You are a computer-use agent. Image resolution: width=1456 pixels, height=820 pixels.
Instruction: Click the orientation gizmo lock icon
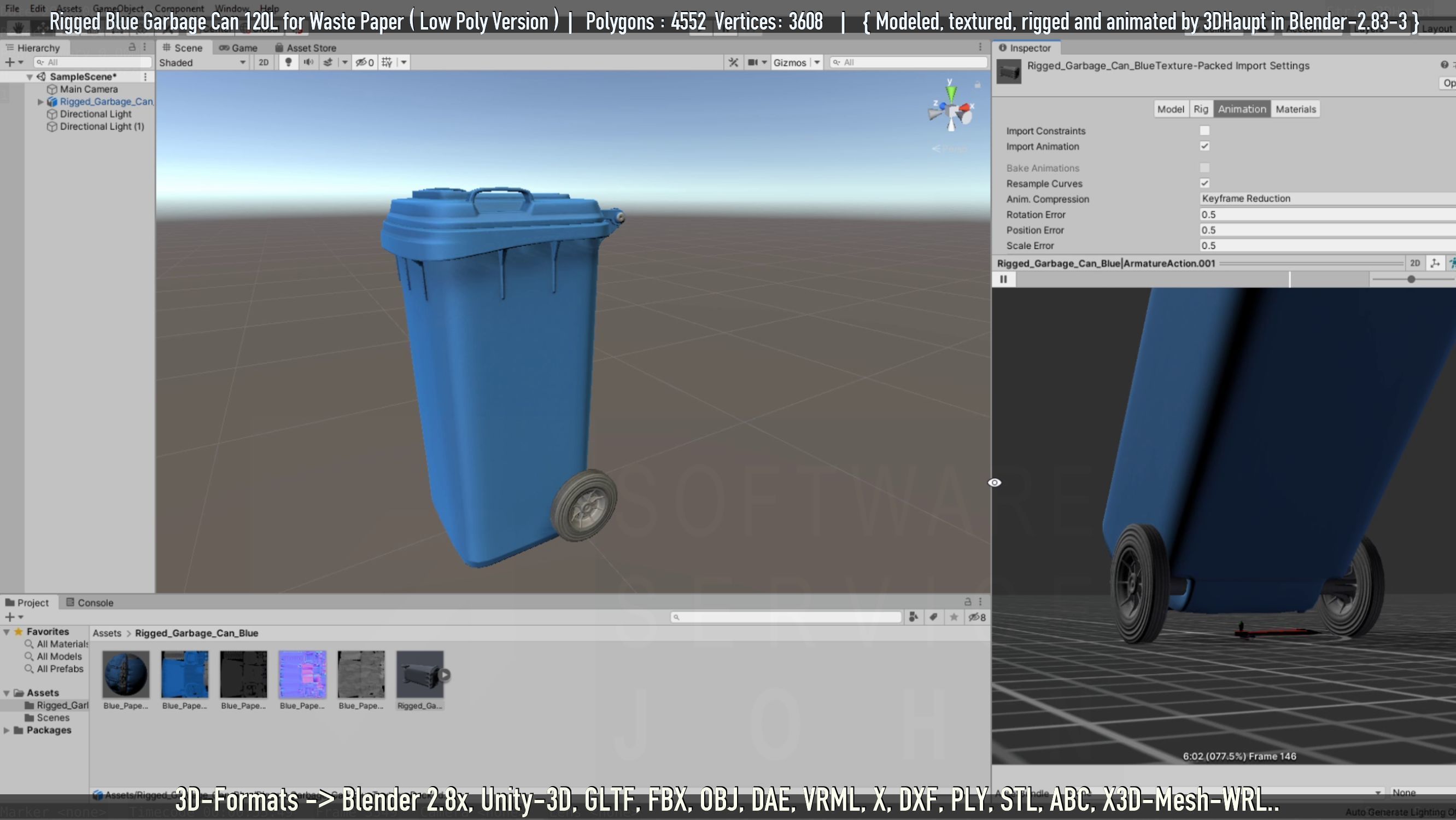(x=977, y=85)
